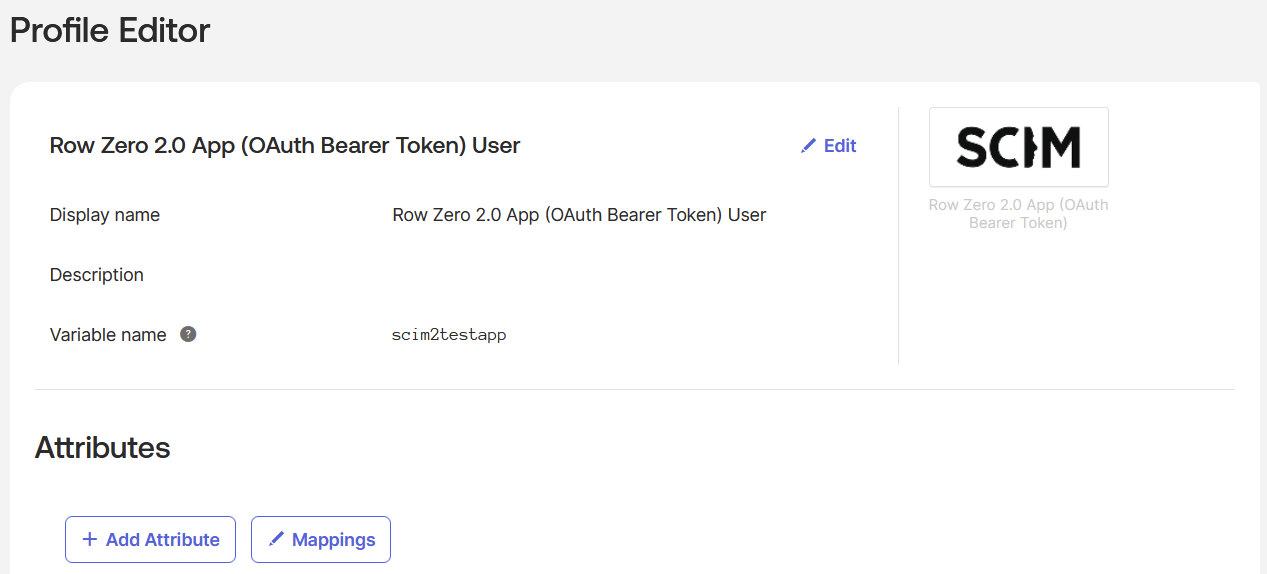1267x574 pixels.
Task: Click the pencil icon beside Edit
Action: [x=808, y=146]
